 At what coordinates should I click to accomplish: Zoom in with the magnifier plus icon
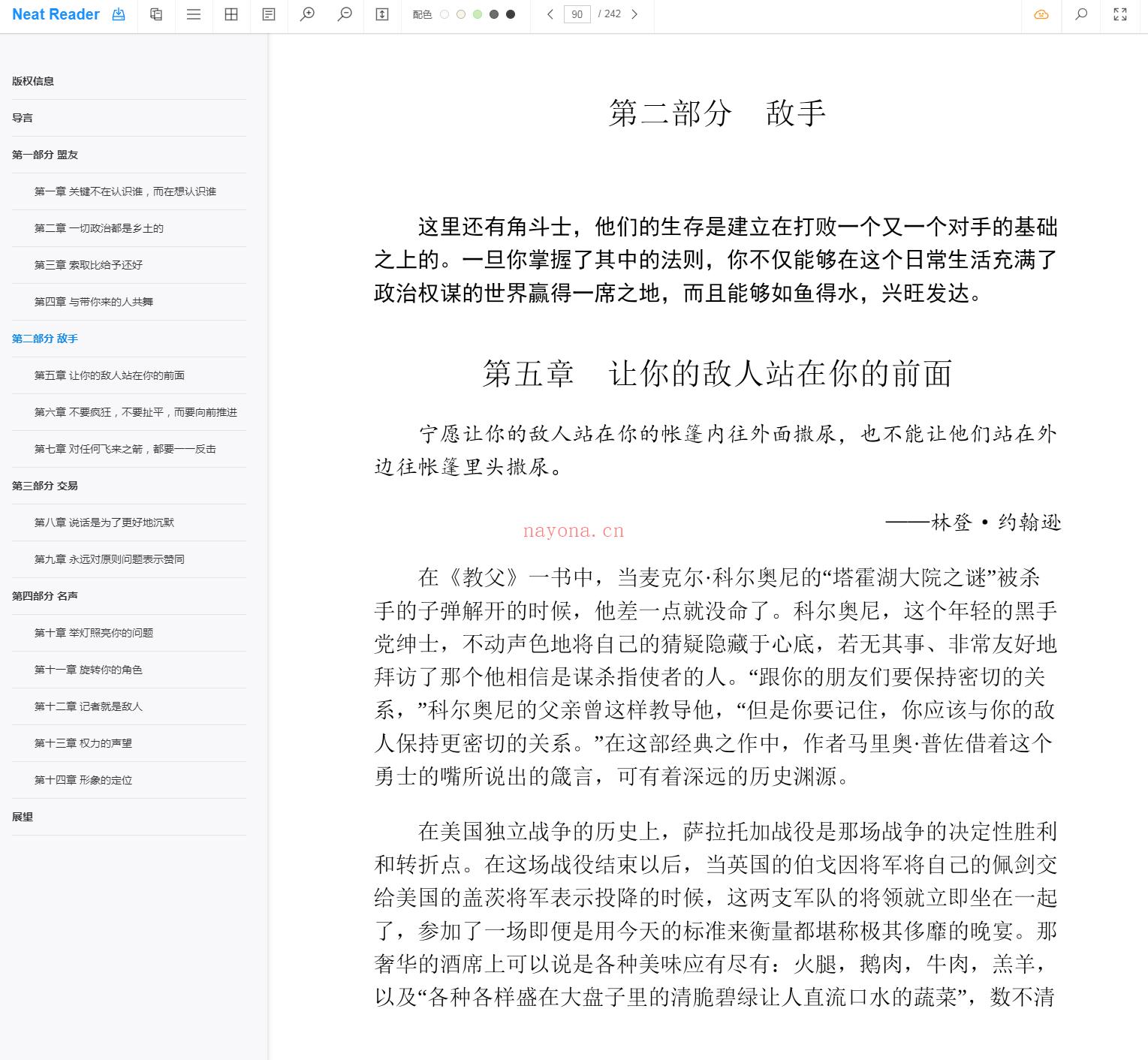[x=307, y=14]
